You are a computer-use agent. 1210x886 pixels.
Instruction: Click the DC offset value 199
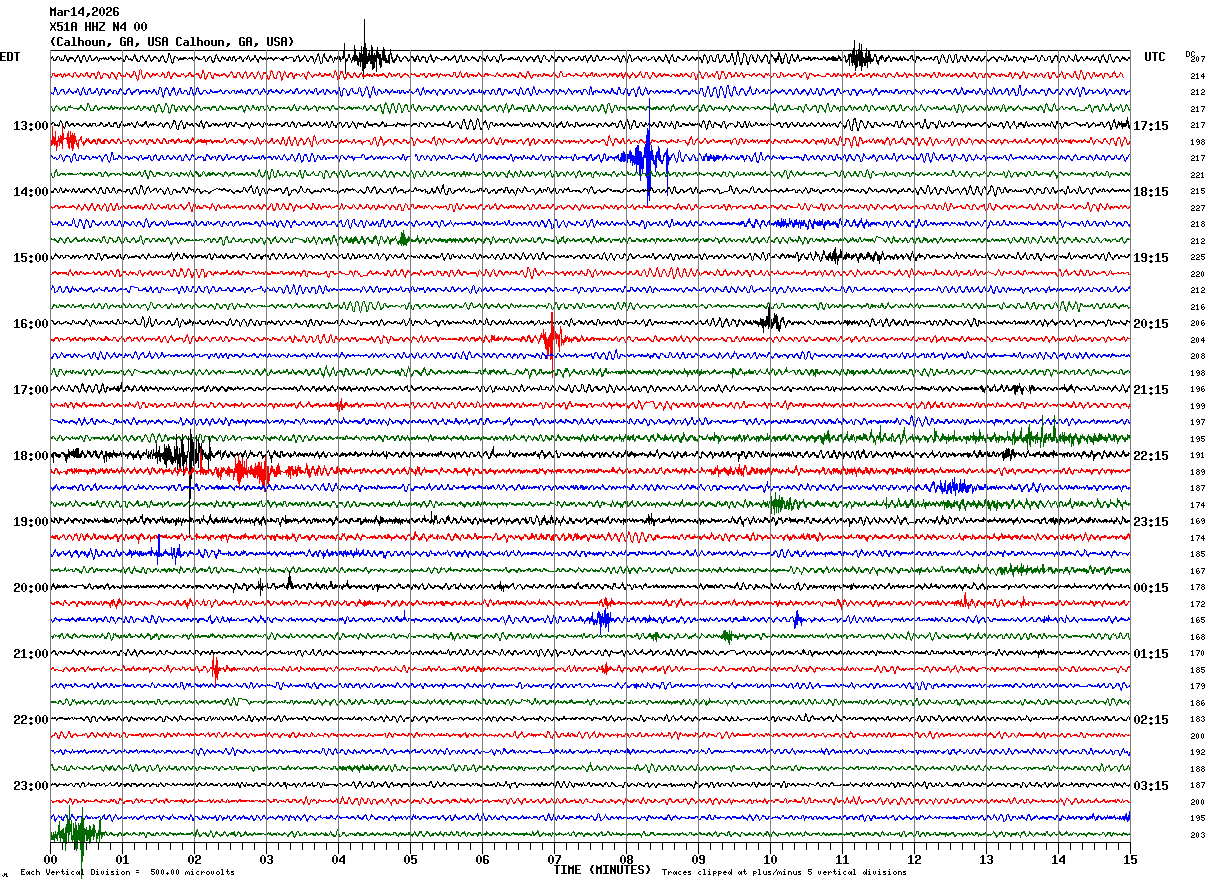1197,406
